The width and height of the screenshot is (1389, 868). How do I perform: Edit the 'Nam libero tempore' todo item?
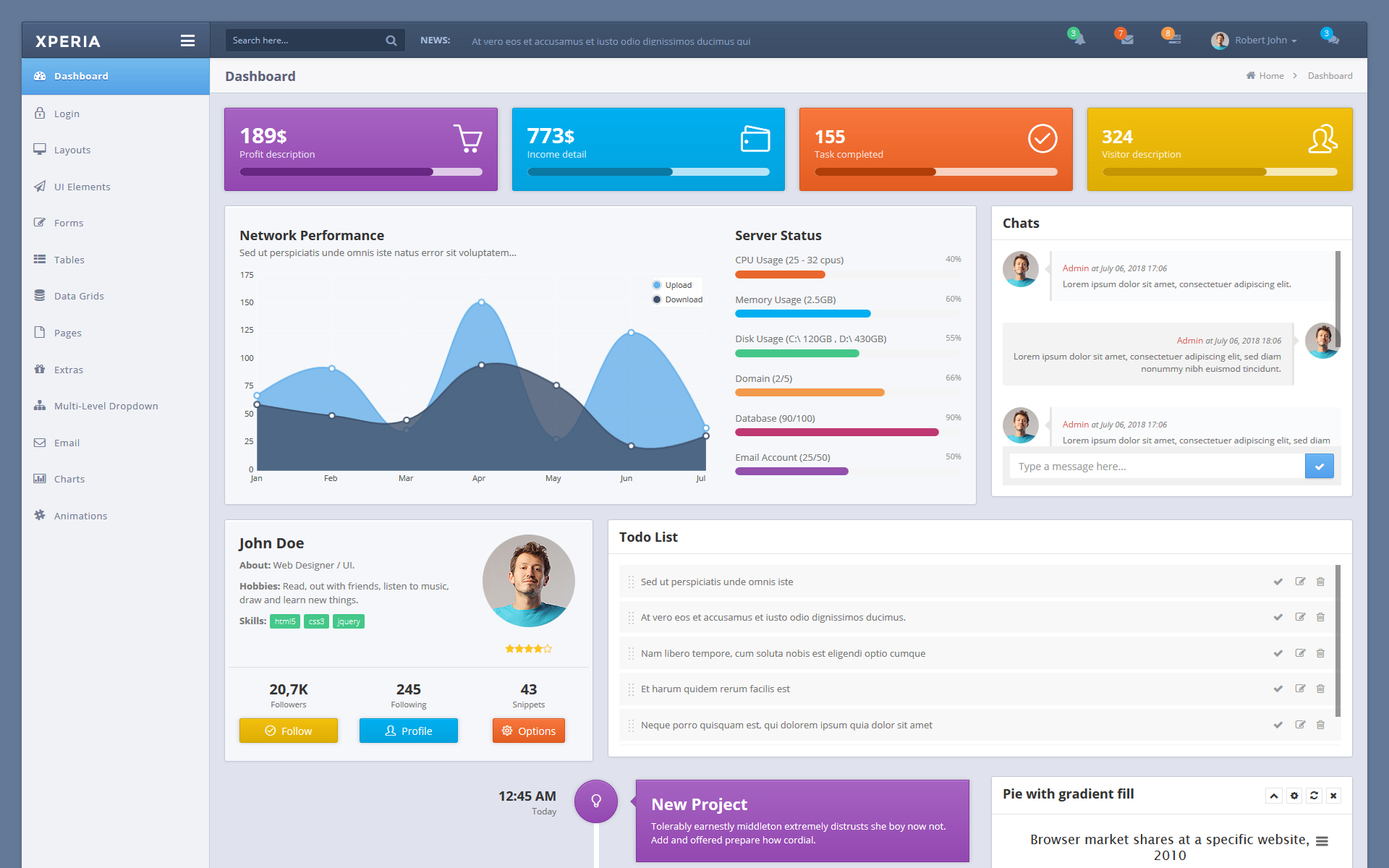point(1300,653)
